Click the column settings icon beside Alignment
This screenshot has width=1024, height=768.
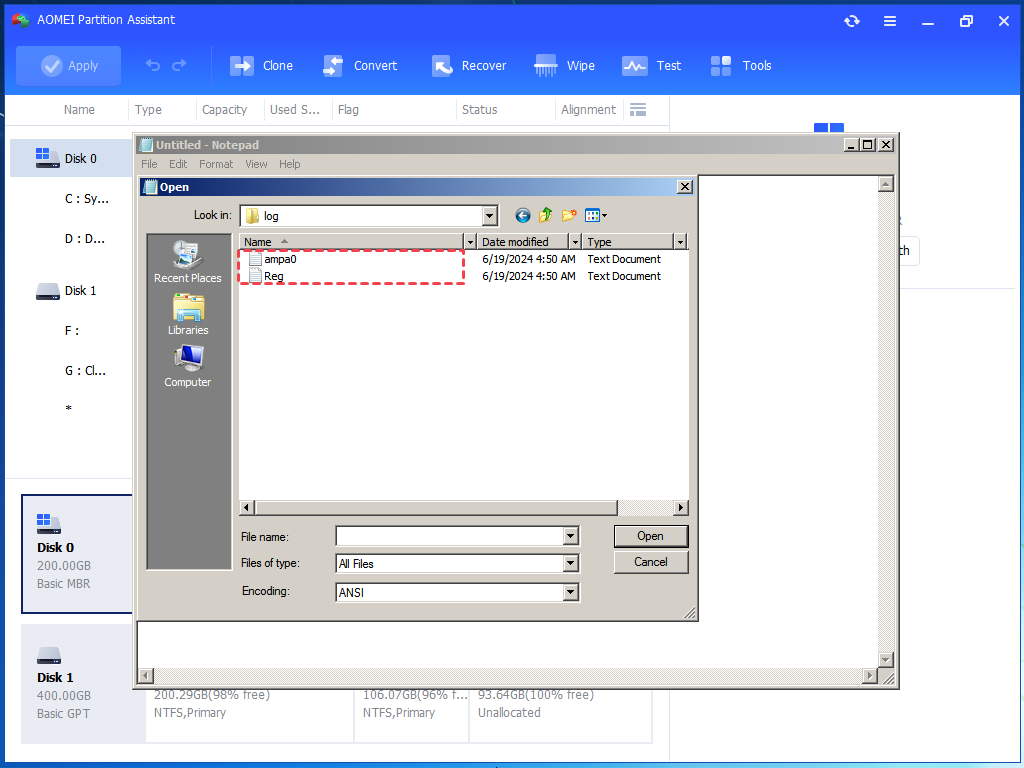pyautogui.click(x=638, y=110)
